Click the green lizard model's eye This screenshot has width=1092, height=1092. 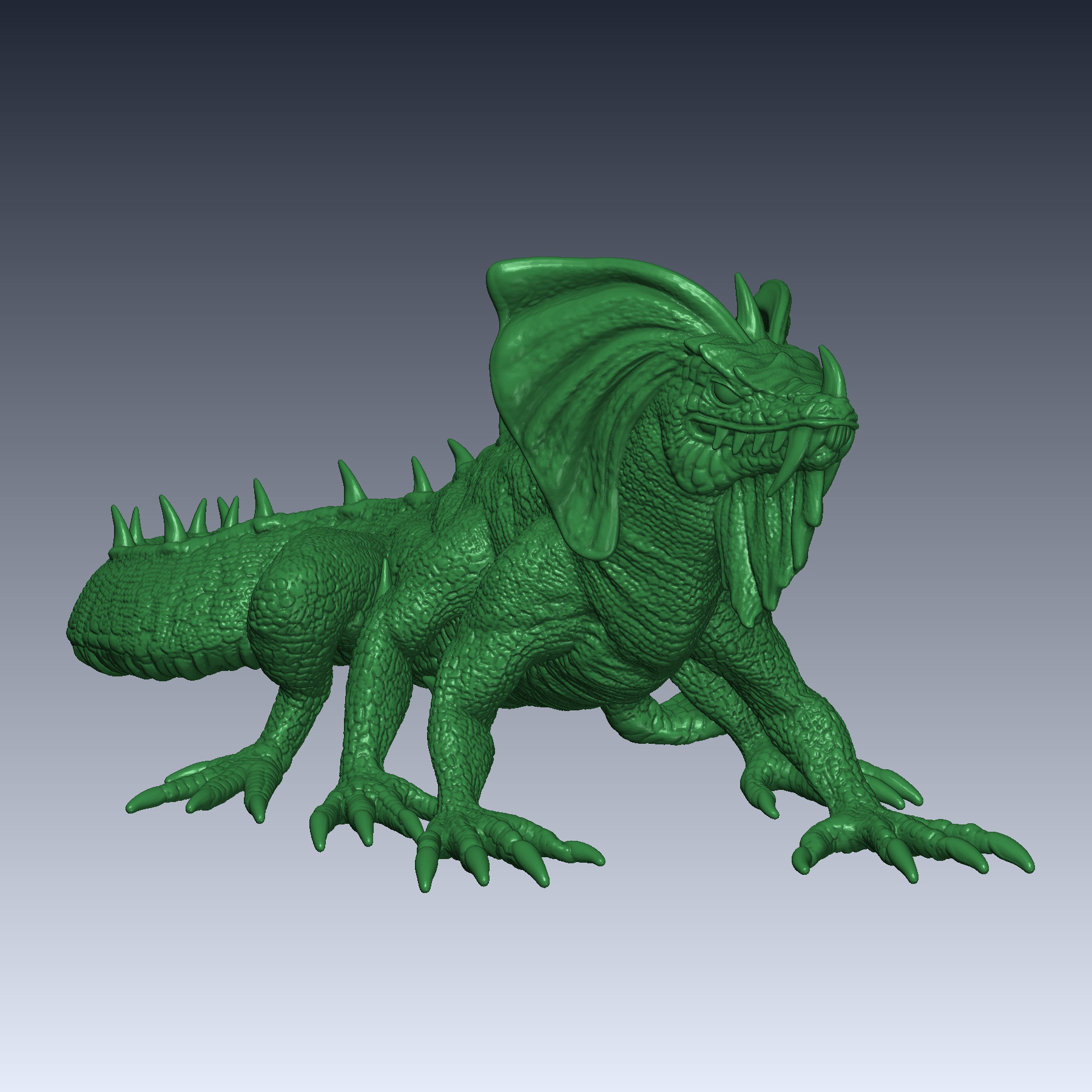tap(727, 393)
